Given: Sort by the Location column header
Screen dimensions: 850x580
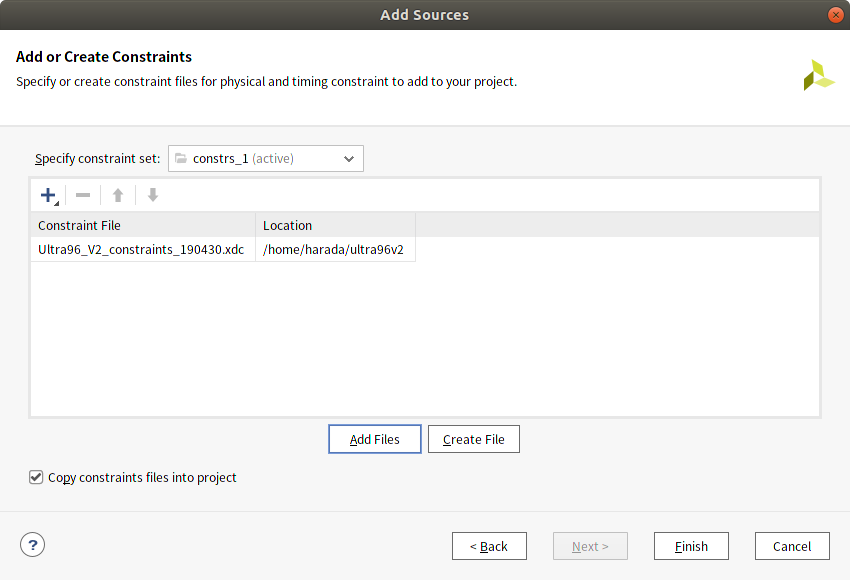Looking at the screenshot, I should [336, 225].
